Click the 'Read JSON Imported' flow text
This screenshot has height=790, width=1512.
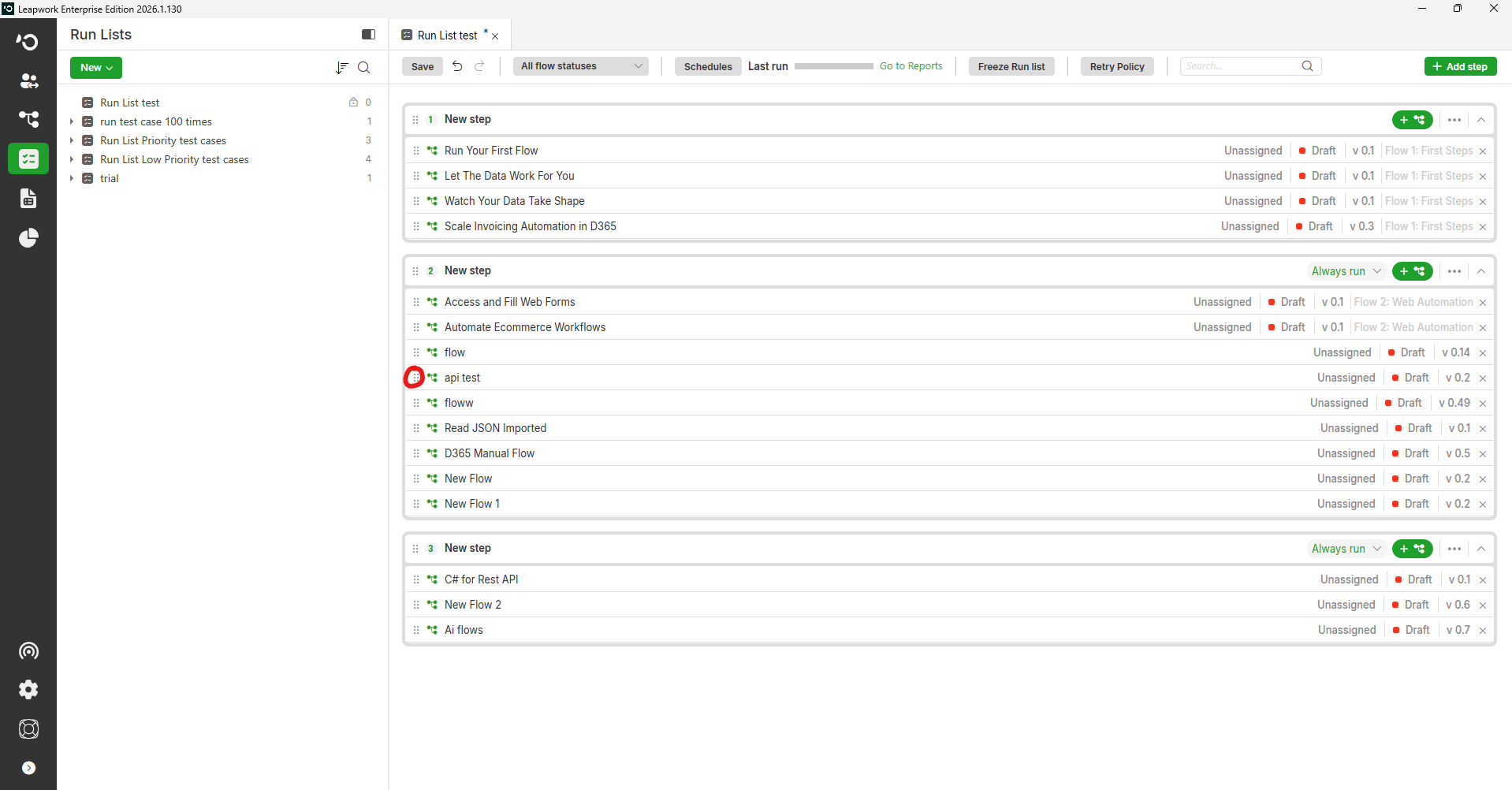click(x=495, y=428)
